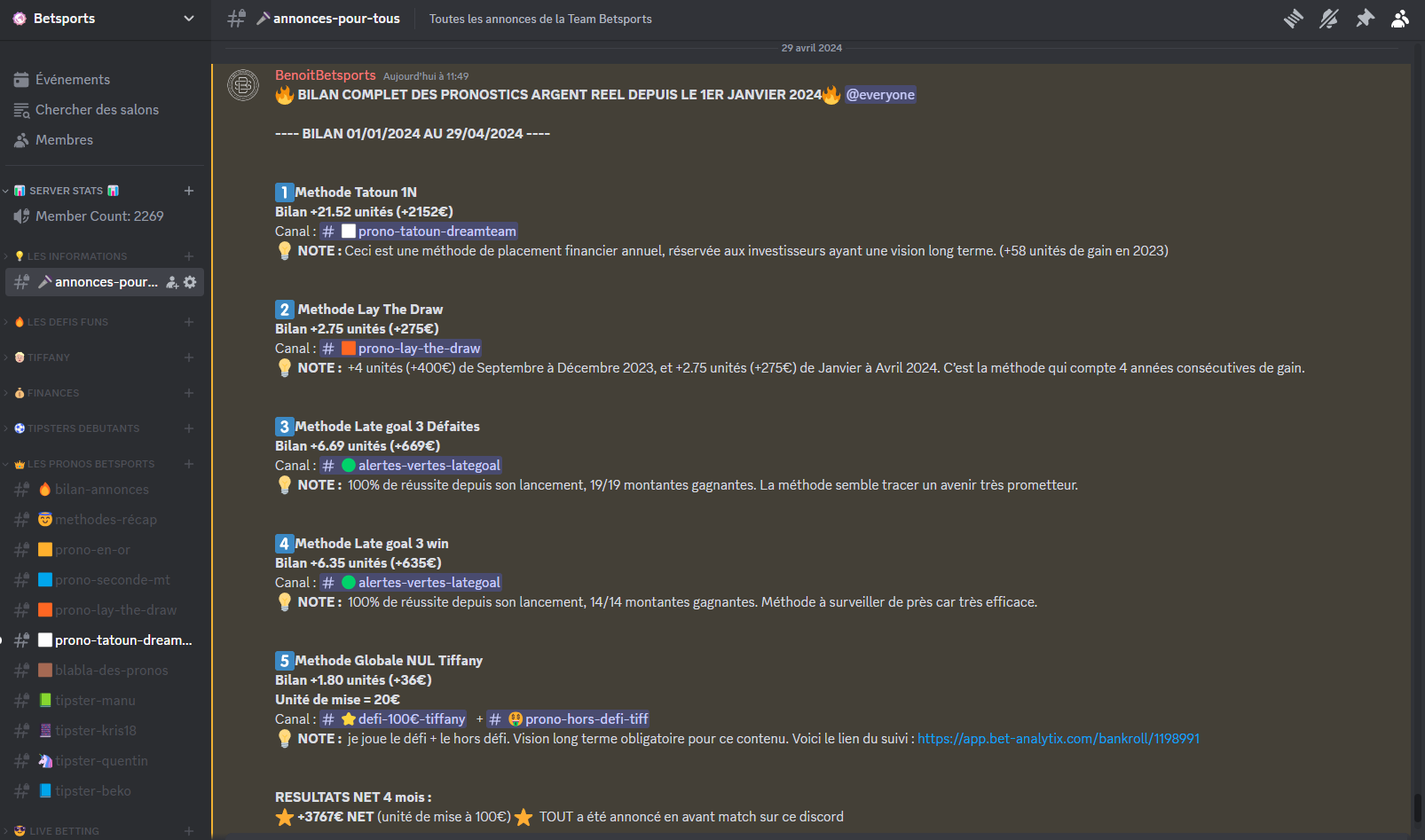This screenshot has height=840, width=1425.
Task: Click message scrollbar thumb
Action: (x=1417, y=808)
